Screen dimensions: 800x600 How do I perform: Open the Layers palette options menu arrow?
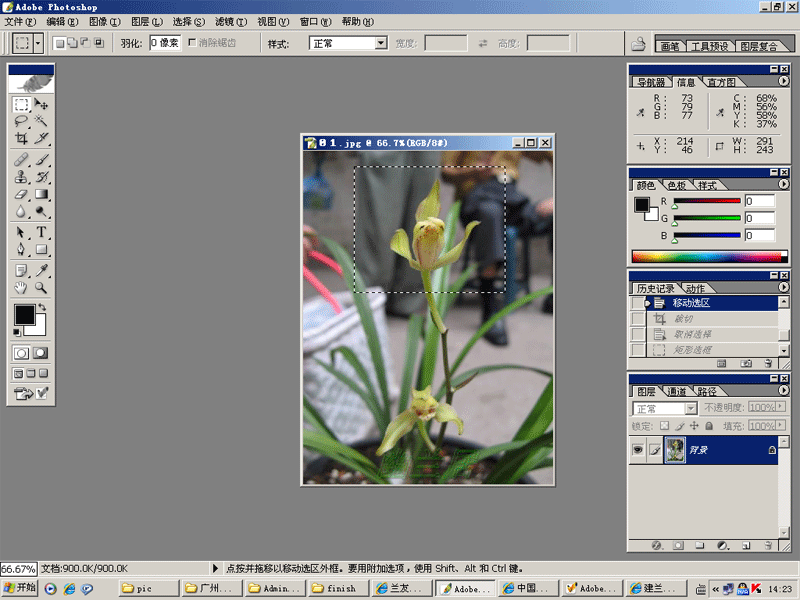784,390
